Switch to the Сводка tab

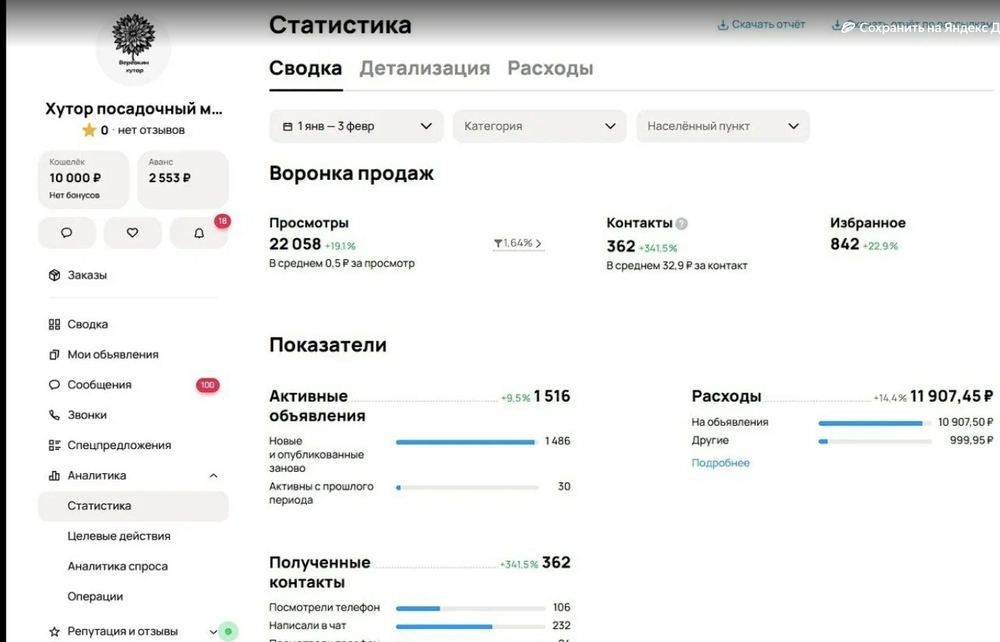click(x=305, y=68)
